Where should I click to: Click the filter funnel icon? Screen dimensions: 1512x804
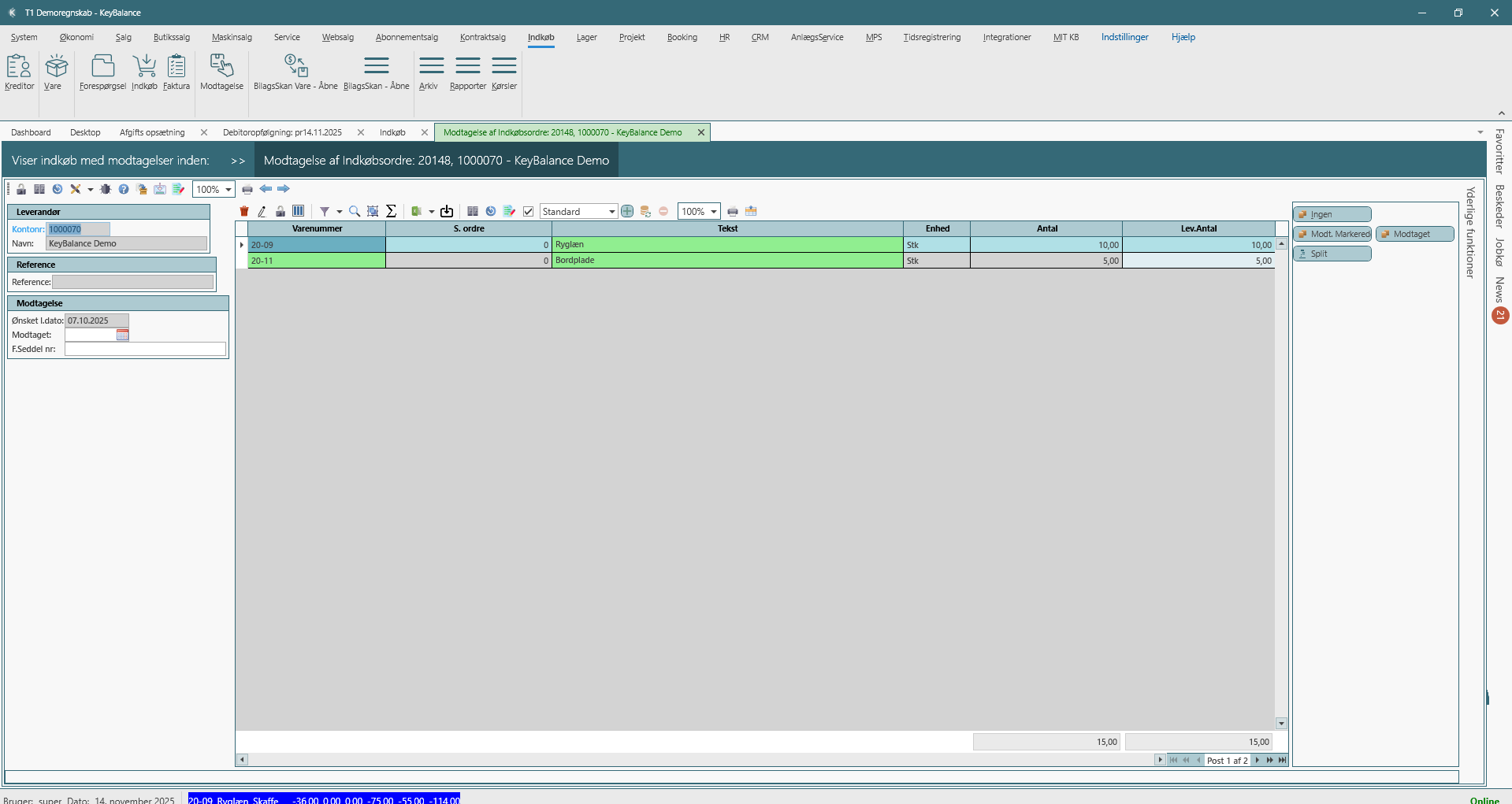(325, 211)
